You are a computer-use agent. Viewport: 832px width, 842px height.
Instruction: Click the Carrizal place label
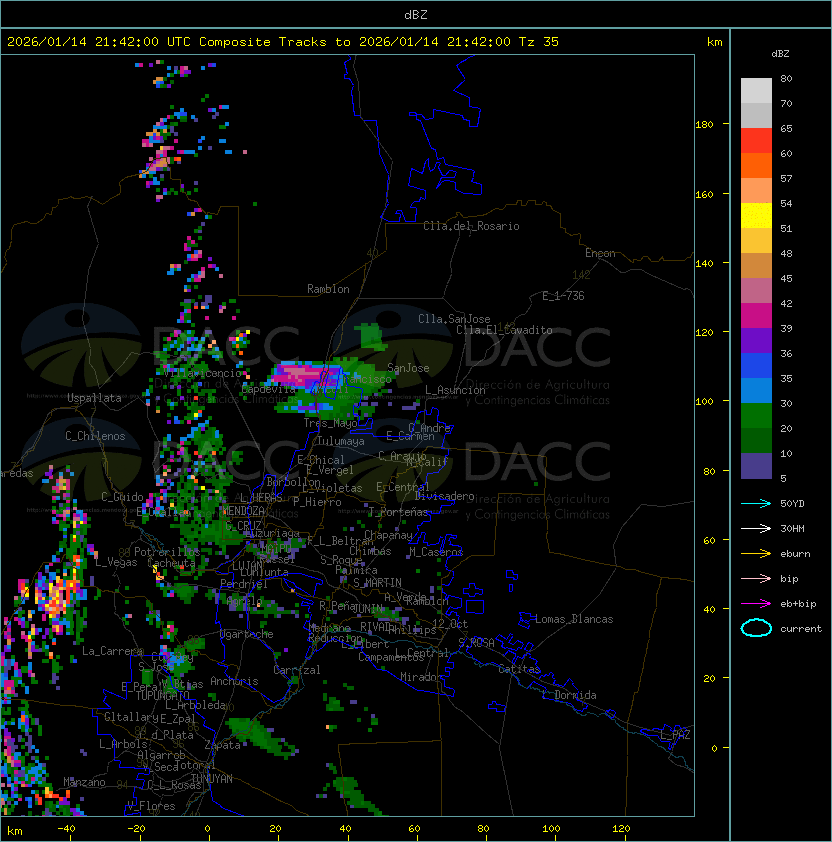tap(297, 670)
